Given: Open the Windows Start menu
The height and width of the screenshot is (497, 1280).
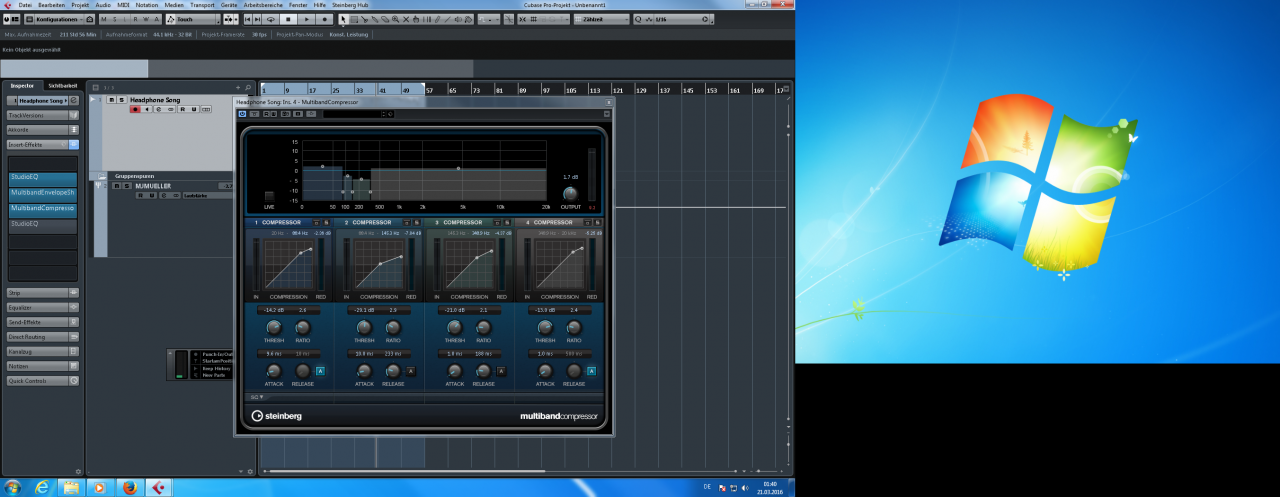Looking at the screenshot, I should [12, 487].
